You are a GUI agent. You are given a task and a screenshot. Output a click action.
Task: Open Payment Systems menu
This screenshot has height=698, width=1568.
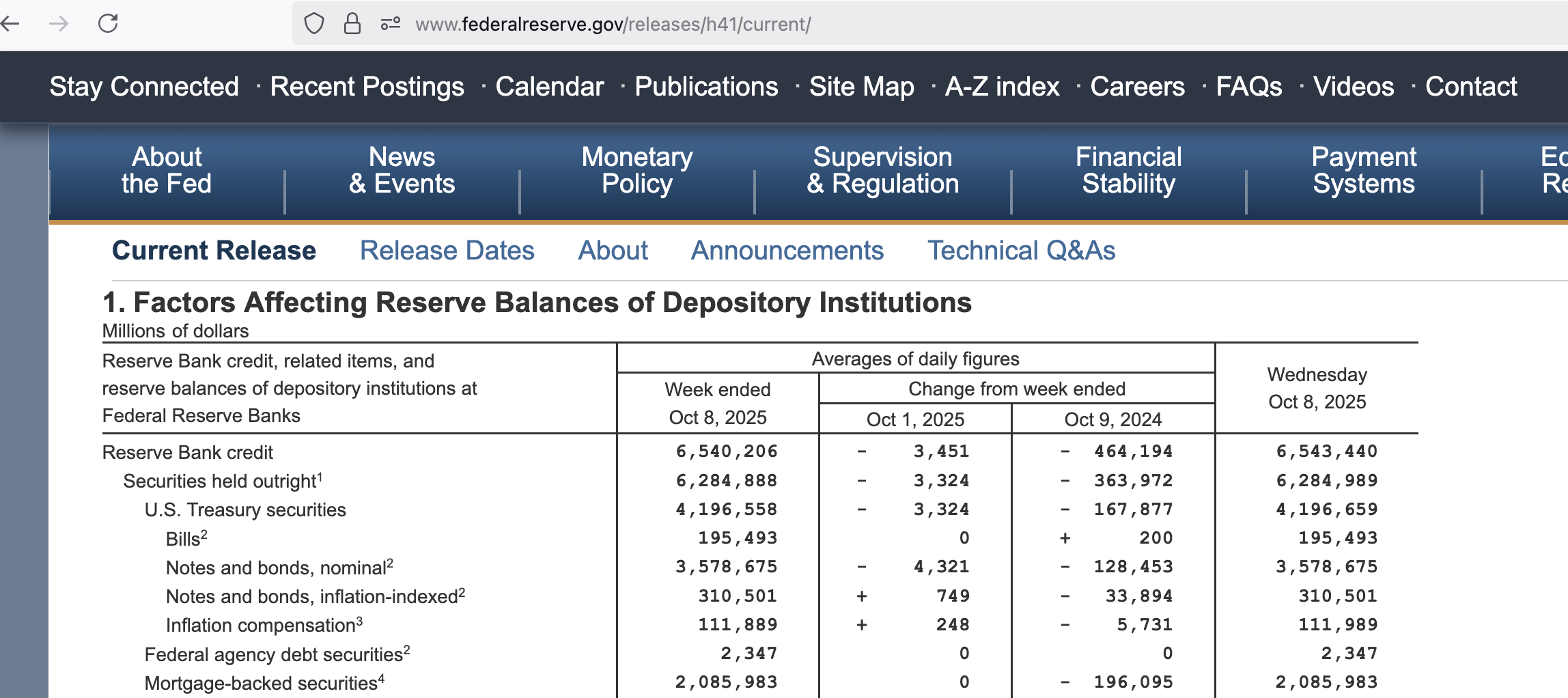tap(1364, 171)
